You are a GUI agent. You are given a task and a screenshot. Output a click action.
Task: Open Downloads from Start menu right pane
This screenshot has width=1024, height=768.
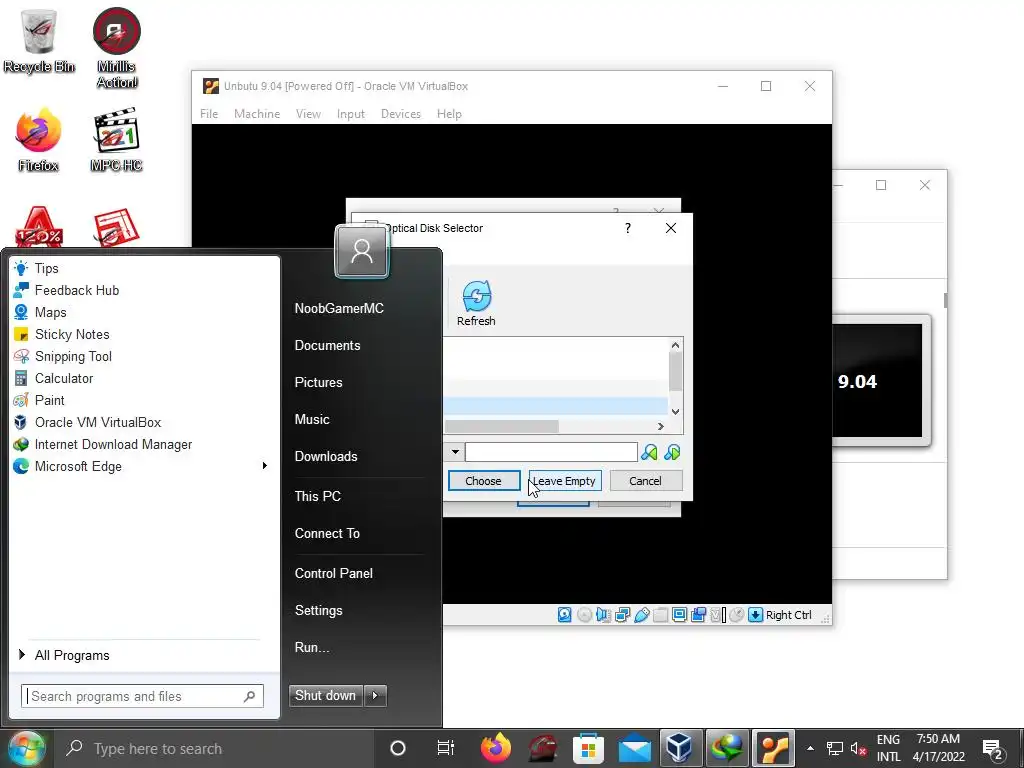click(326, 456)
